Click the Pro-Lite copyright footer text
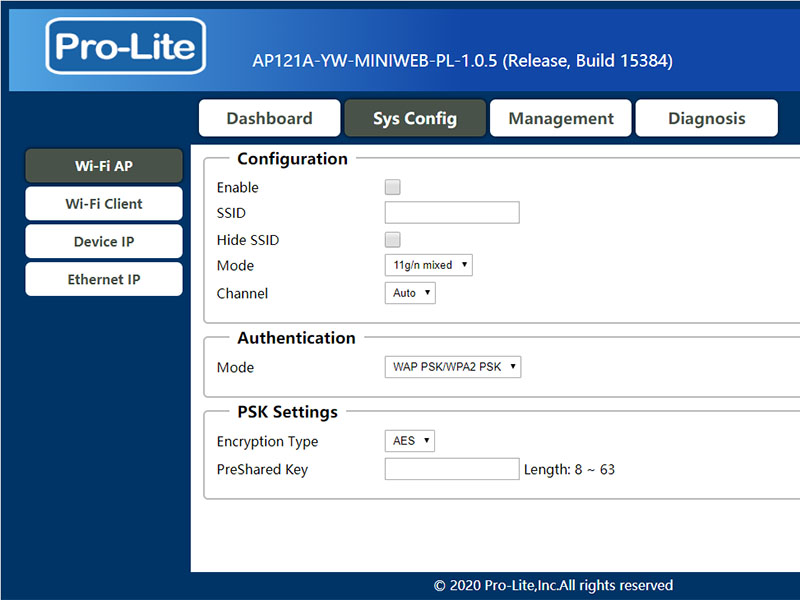 click(553, 585)
